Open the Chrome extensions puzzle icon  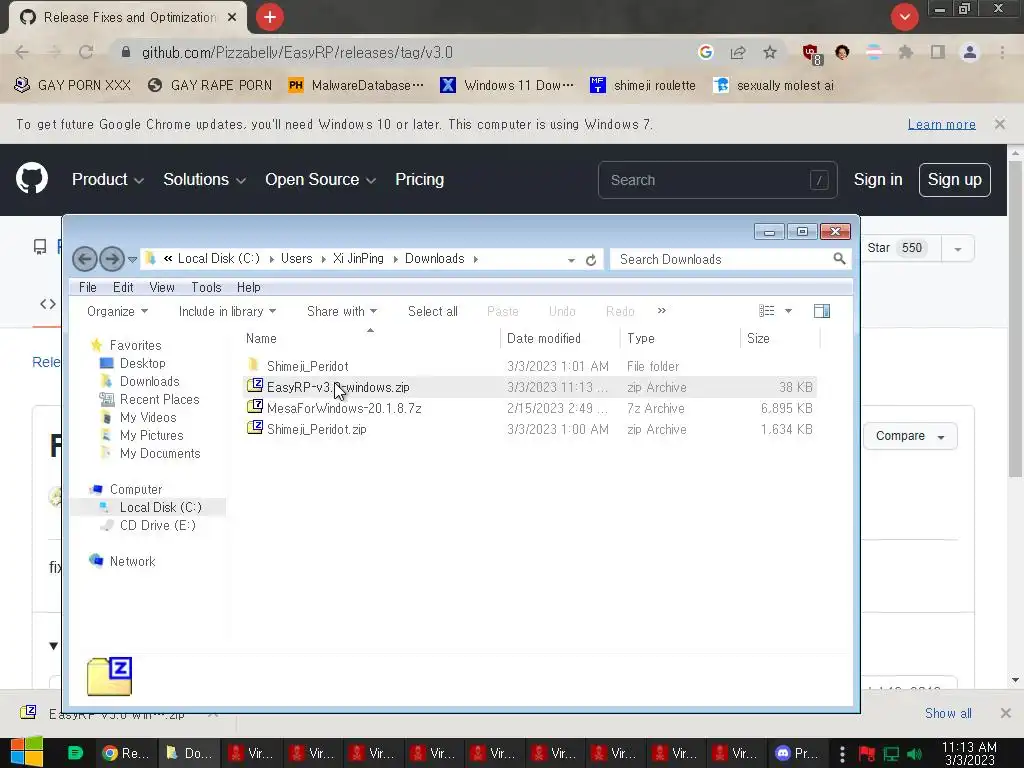pos(905,52)
